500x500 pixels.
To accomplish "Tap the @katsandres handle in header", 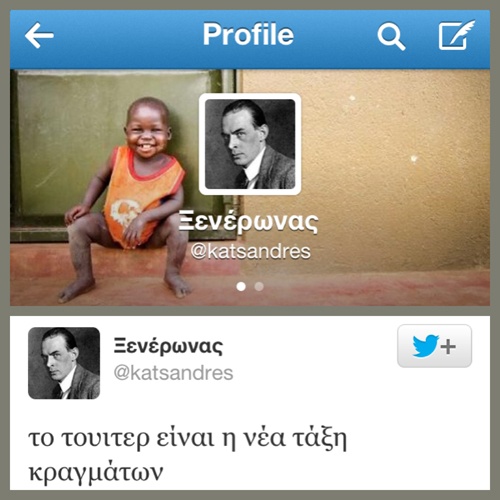I will [x=251, y=251].
